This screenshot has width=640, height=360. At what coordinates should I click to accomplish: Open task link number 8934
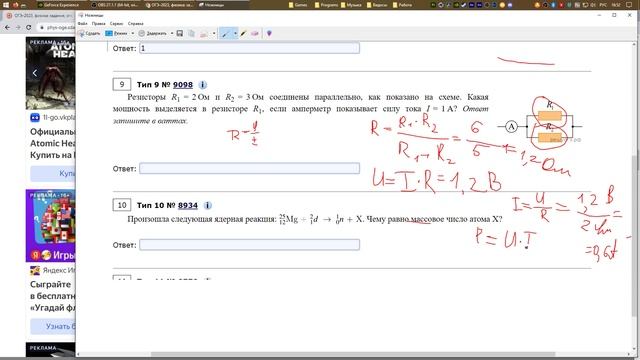tap(188, 205)
